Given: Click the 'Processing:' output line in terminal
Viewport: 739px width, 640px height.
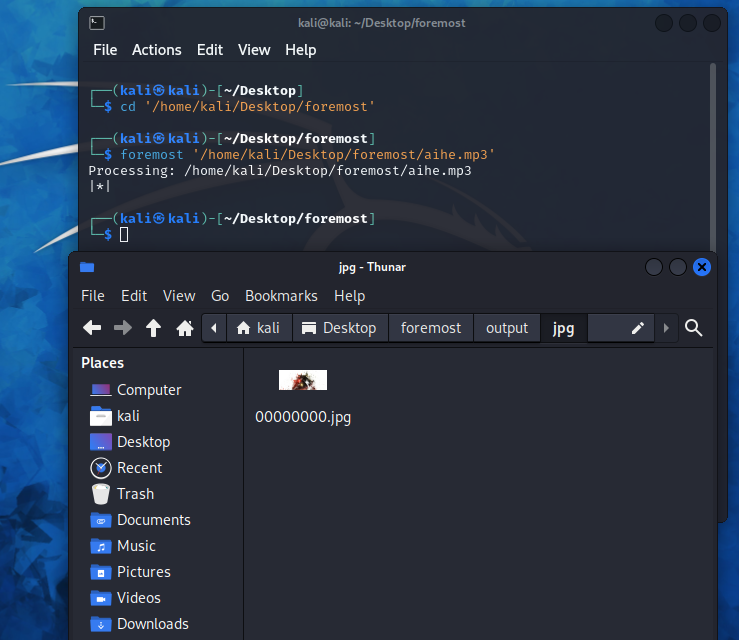Looking at the screenshot, I should point(280,171).
